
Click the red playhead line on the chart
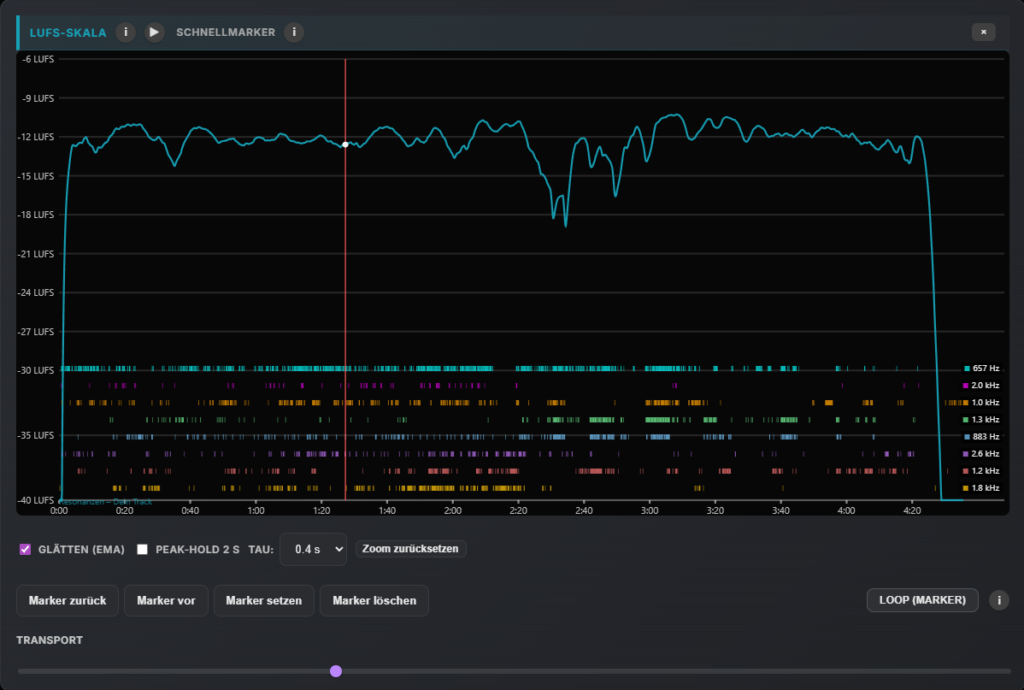[x=345, y=280]
